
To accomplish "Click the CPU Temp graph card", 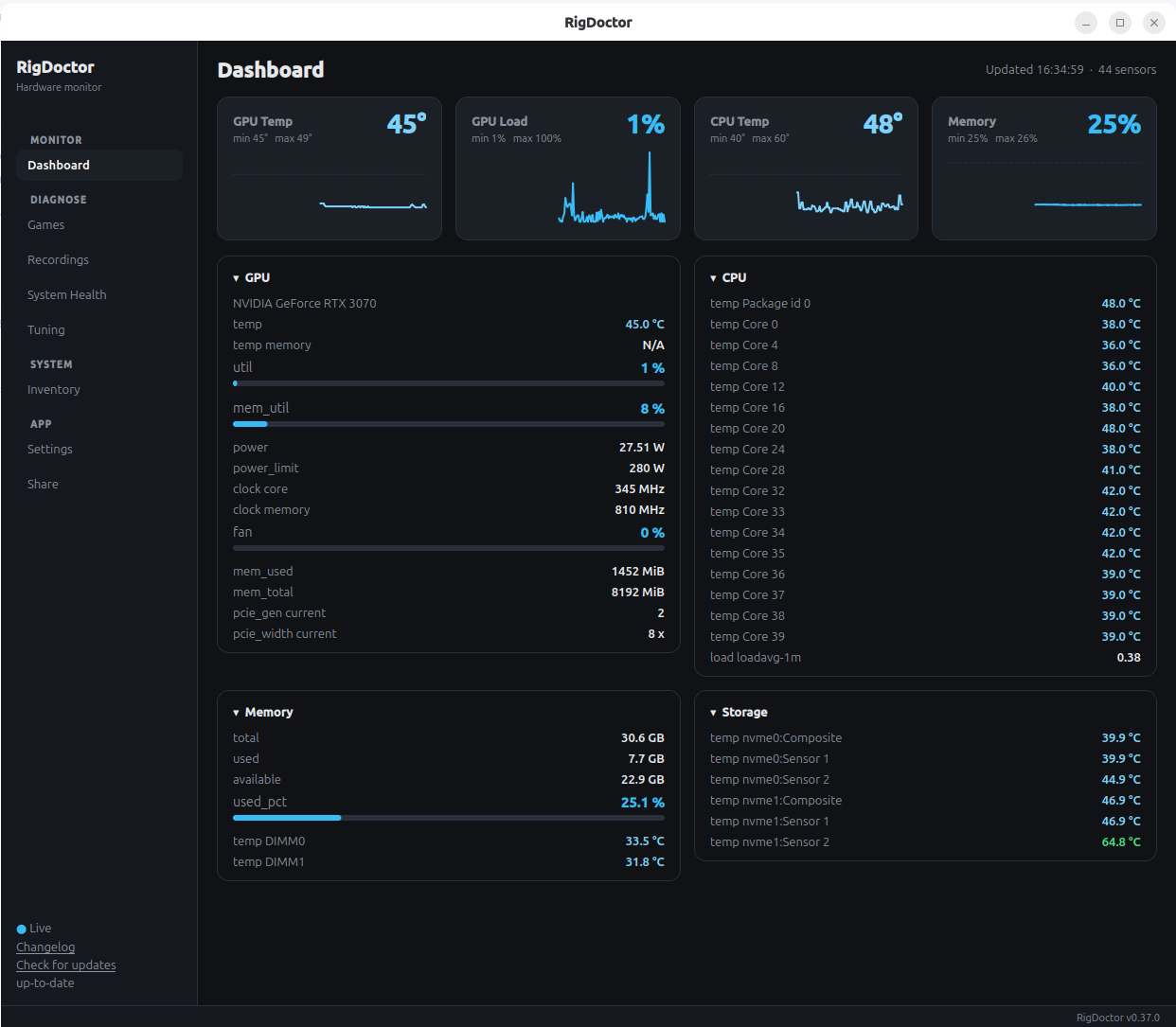I will click(x=806, y=168).
